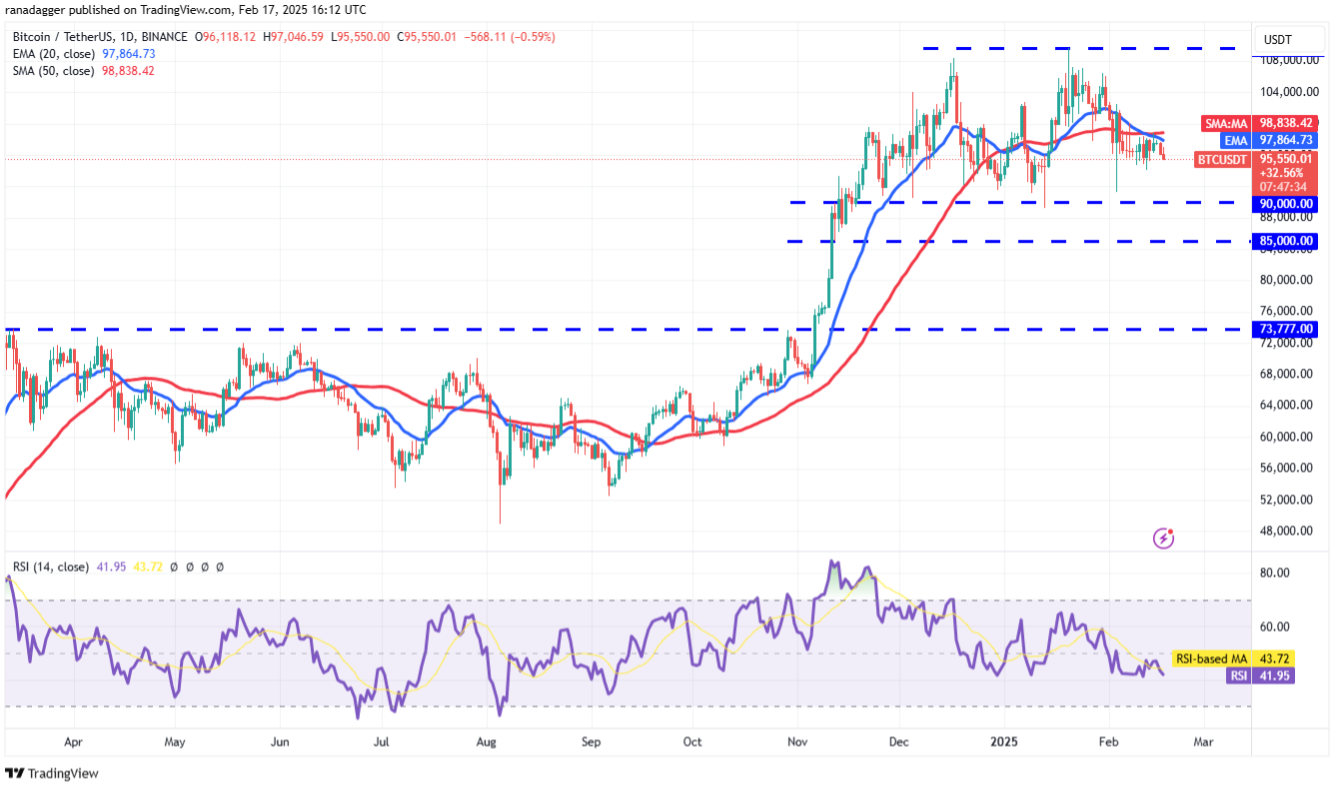
Task: Click the 85,000.00 horizontal line label
Action: click(x=1285, y=241)
